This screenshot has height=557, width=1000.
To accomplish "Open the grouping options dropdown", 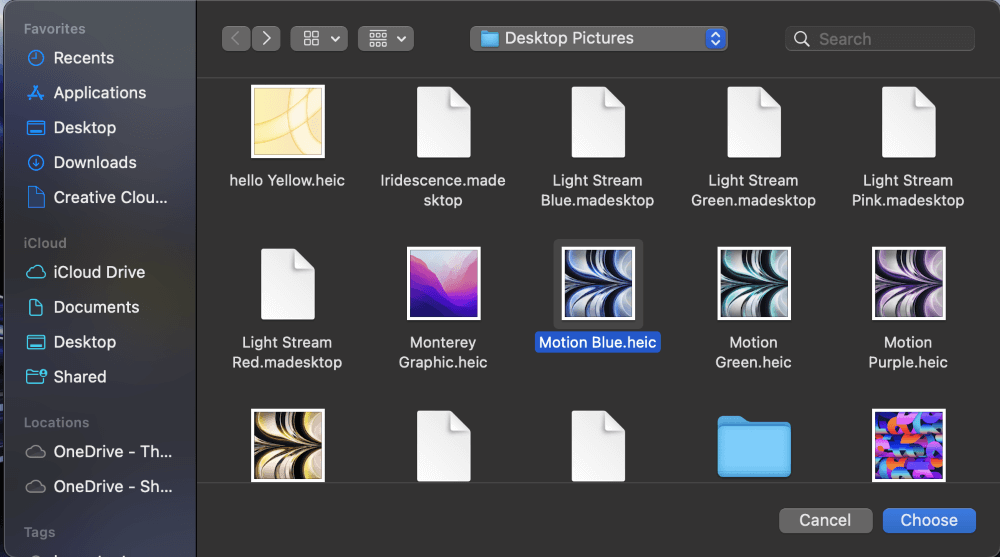I will [x=386, y=39].
